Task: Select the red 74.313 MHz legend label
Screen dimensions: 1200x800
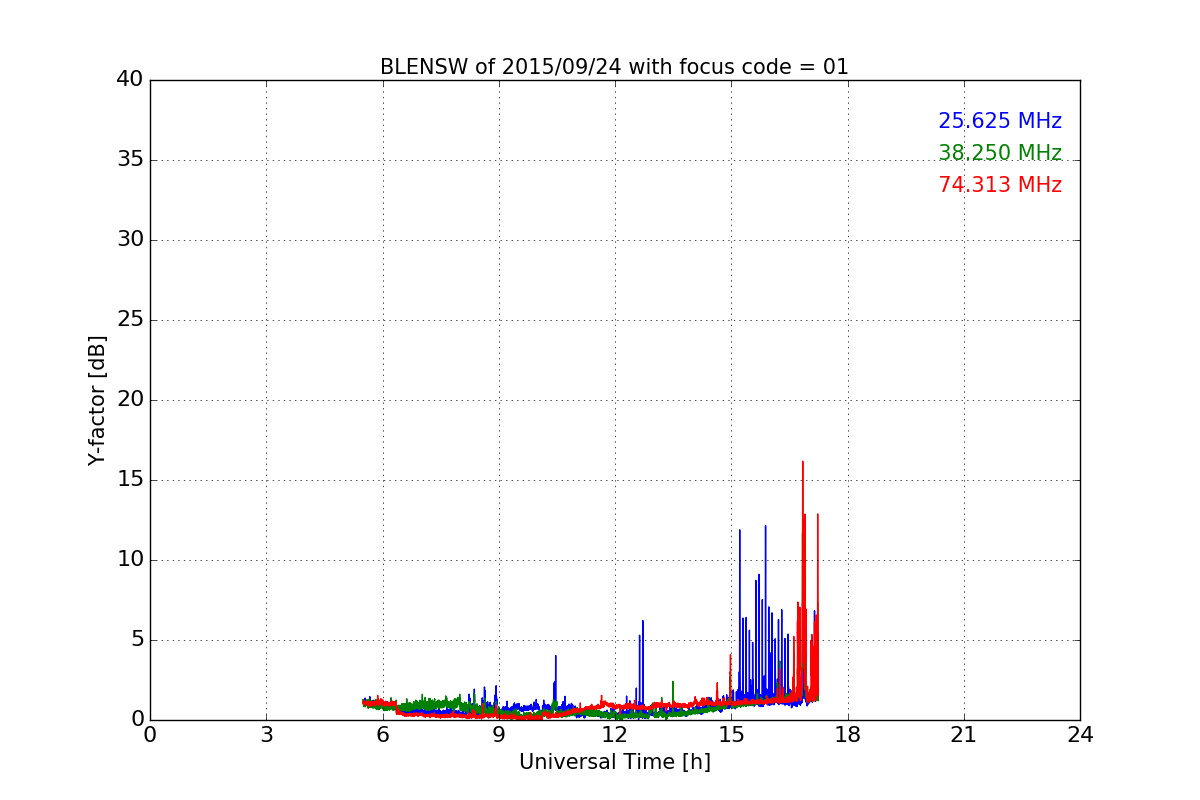Action: (x=1000, y=185)
